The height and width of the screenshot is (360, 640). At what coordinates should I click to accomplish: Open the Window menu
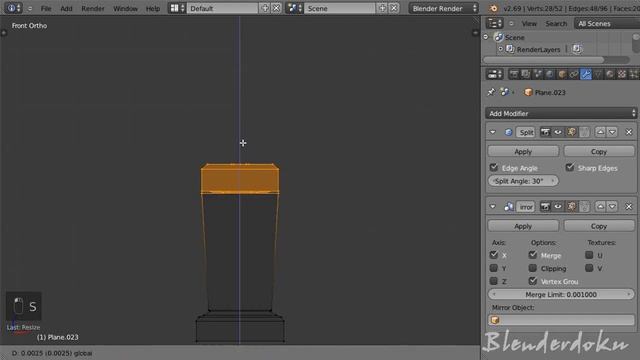click(125, 9)
